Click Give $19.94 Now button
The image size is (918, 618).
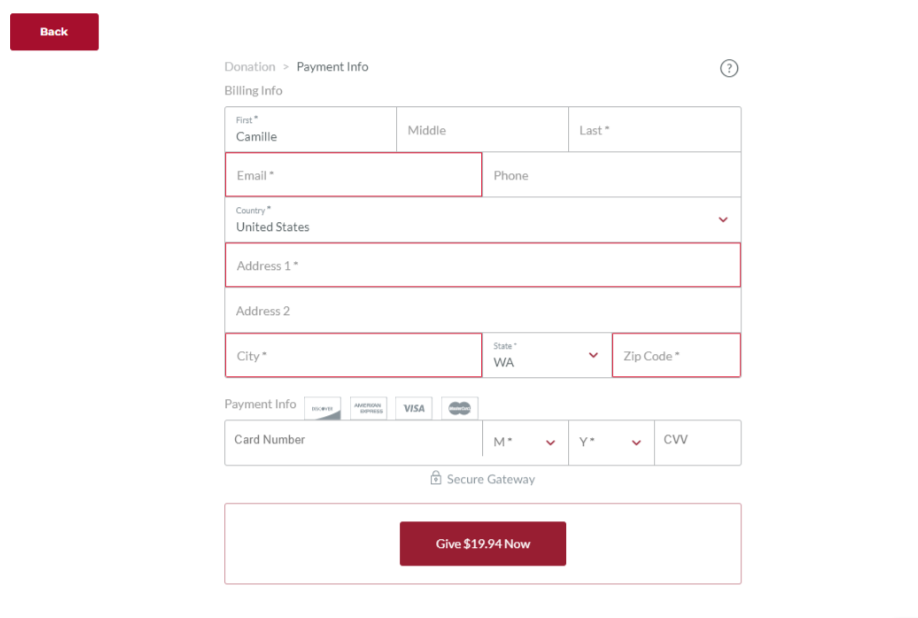point(483,544)
